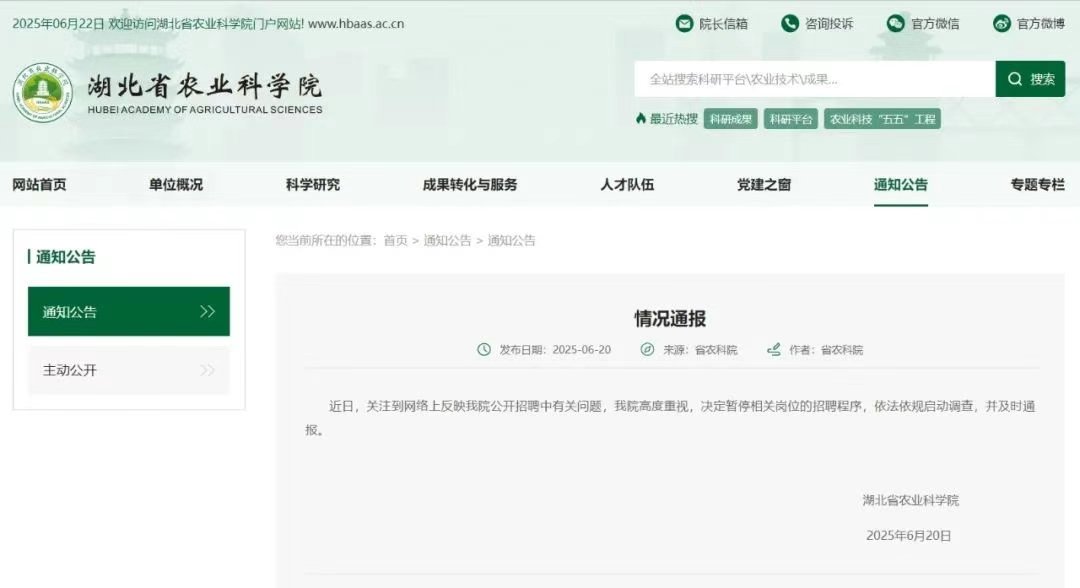The image size is (1080, 588).
Task: Click the 农业科技"五五"工程 hot search tag
Action: (882, 119)
